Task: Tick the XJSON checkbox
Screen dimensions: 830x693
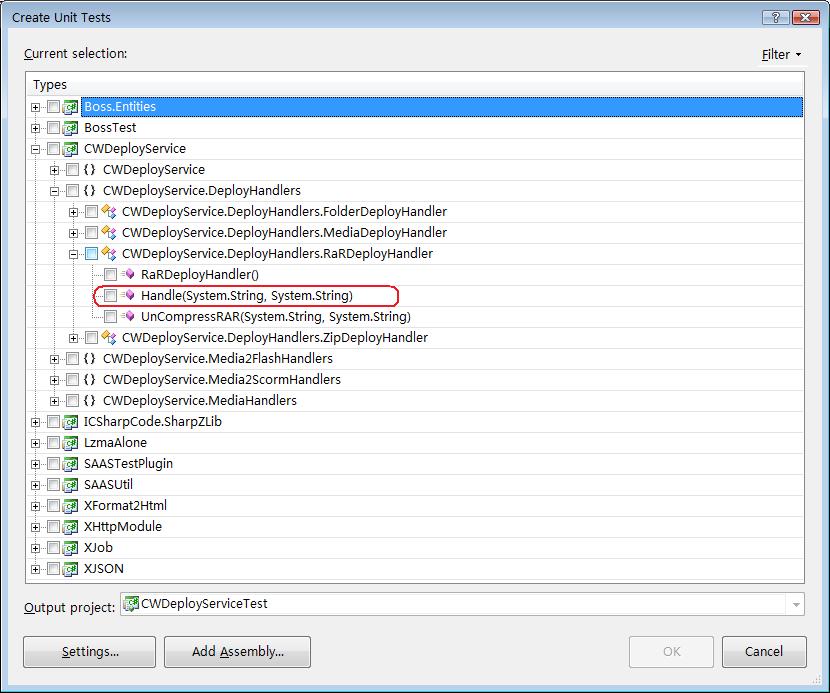Action: (53, 569)
